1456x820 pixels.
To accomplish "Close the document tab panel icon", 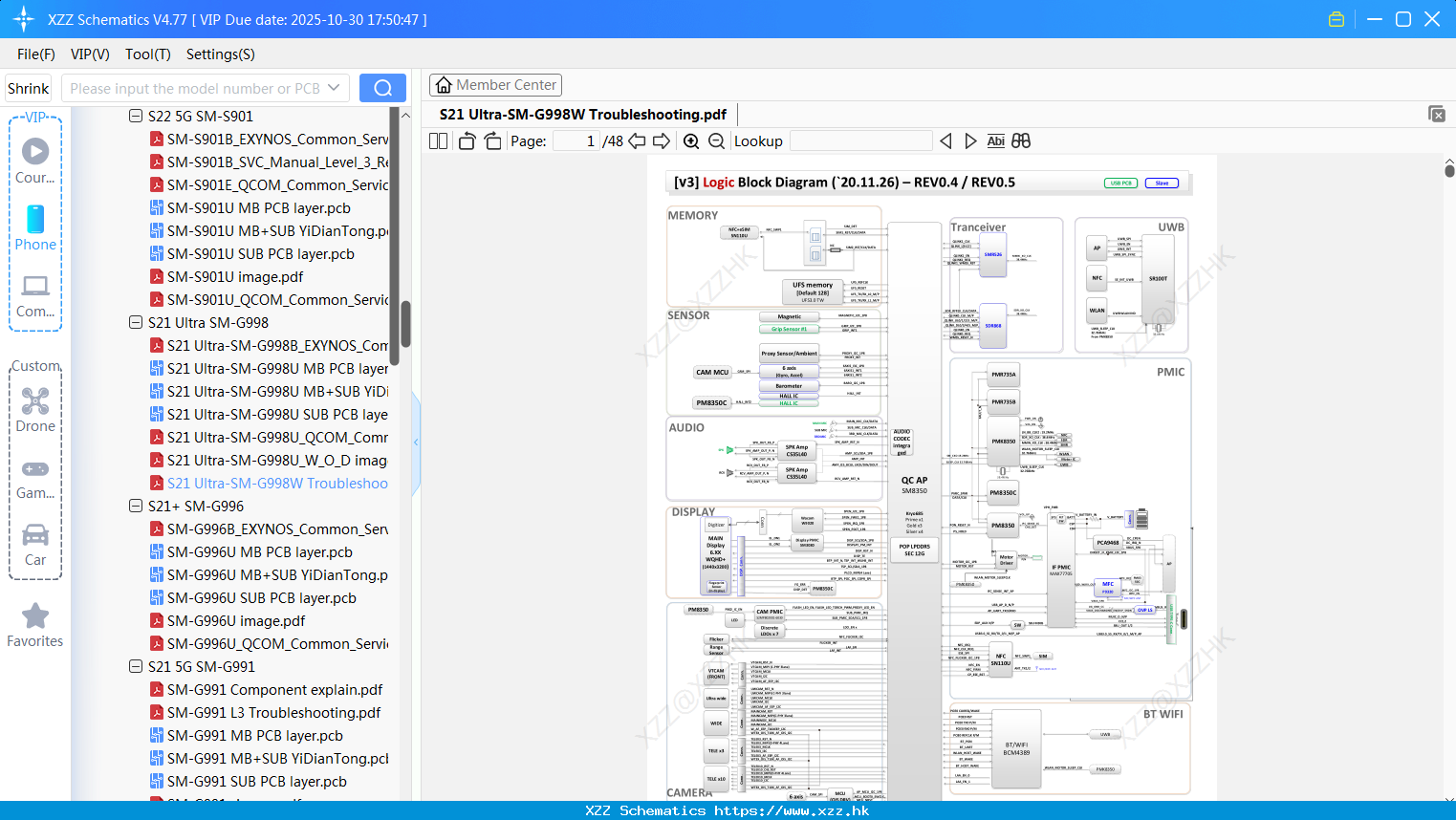I will click(1437, 114).
